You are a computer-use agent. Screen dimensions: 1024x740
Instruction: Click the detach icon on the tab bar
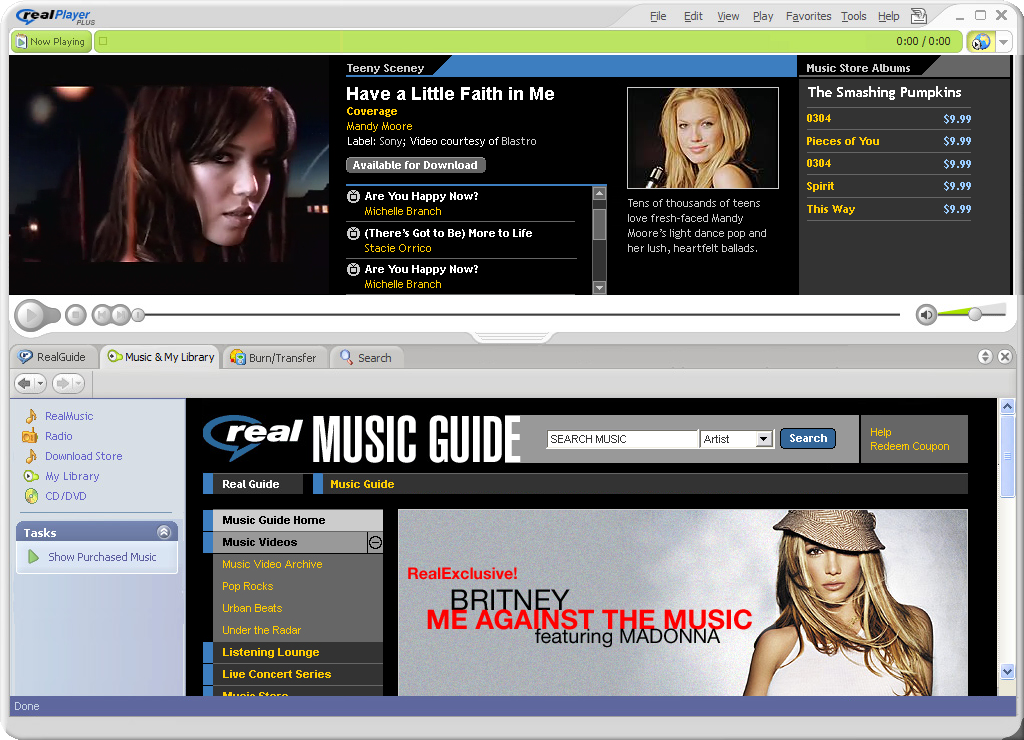[x=985, y=357]
